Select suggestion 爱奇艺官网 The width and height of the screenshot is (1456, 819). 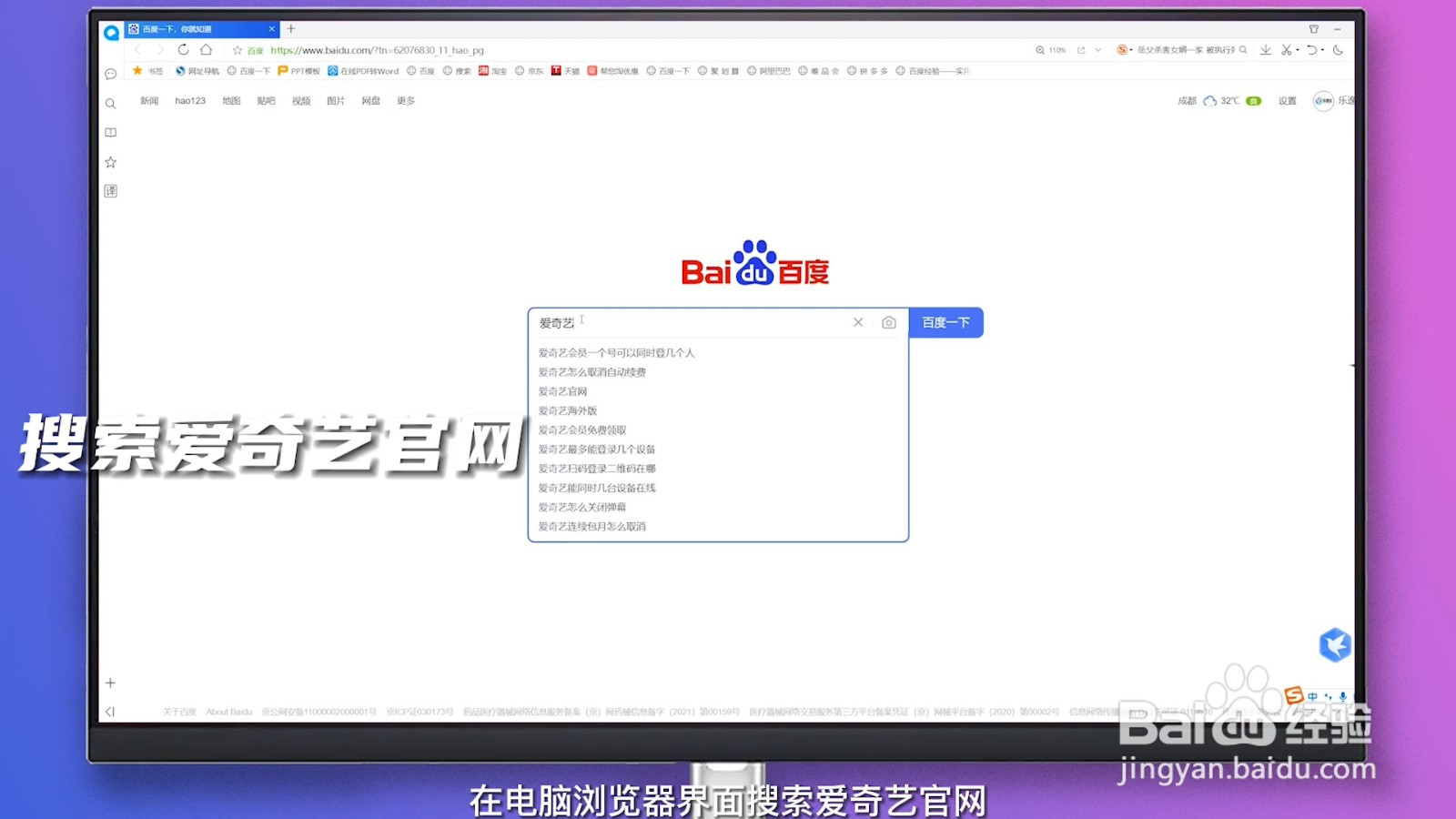[x=562, y=391]
